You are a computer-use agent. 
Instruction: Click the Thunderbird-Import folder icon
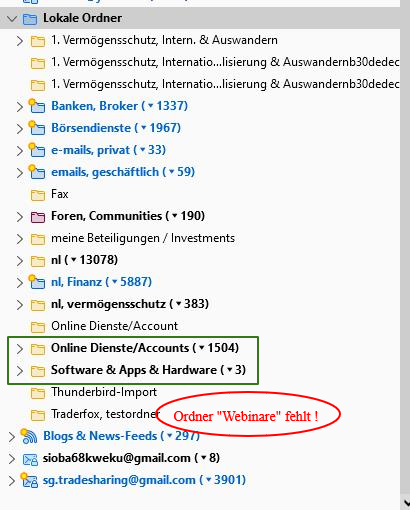(x=38, y=393)
